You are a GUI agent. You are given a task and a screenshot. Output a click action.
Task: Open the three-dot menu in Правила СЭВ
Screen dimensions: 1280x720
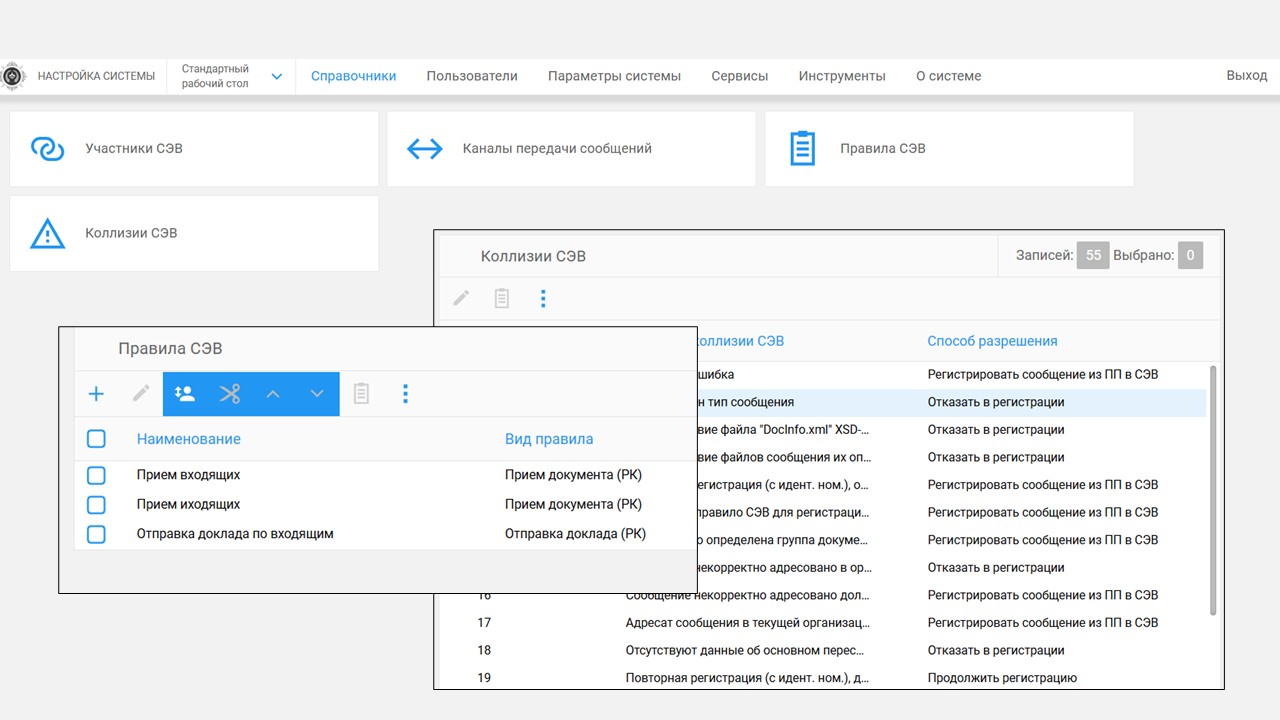(x=405, y=394)
